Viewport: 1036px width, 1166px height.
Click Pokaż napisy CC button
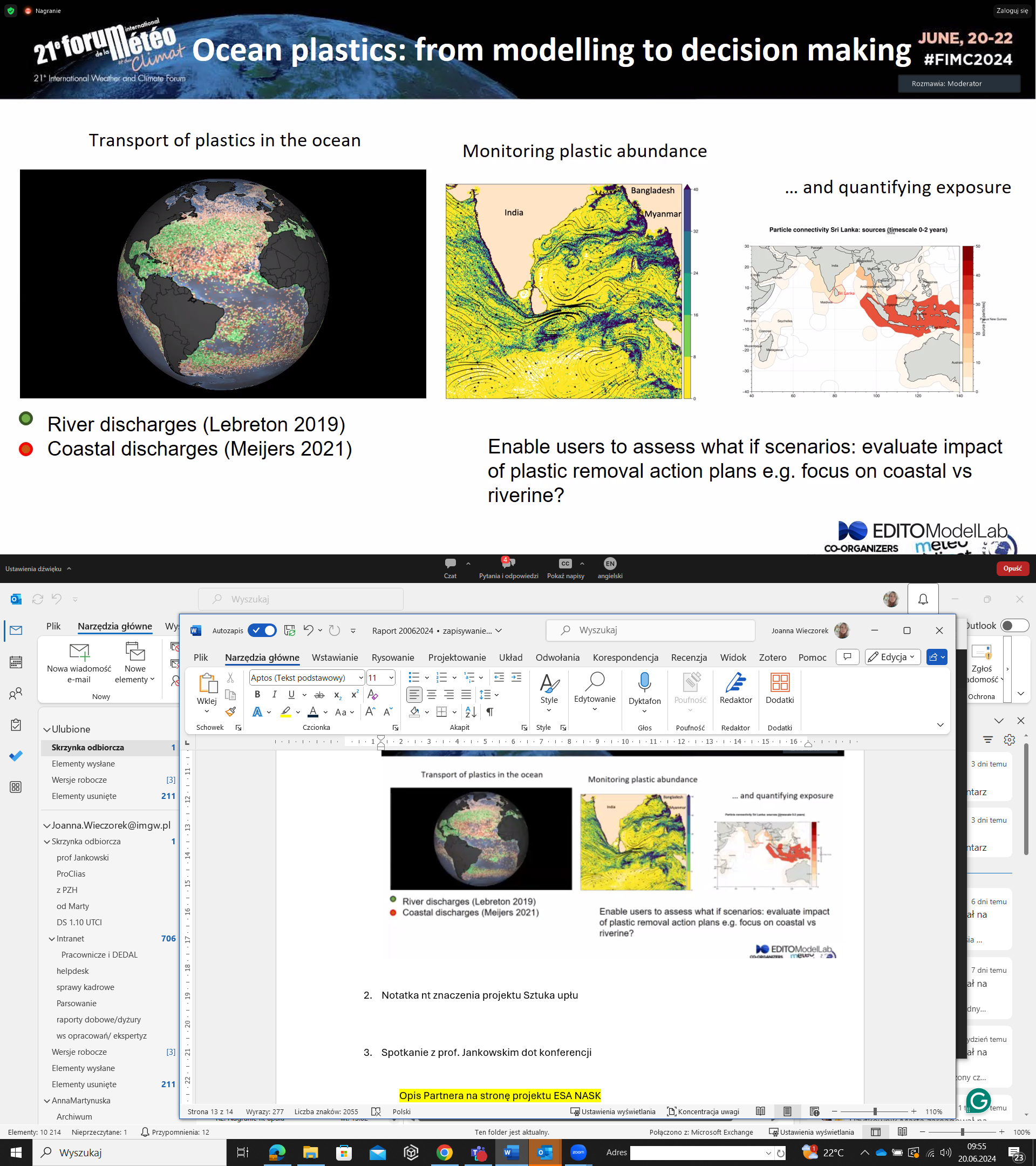point(565,568)
